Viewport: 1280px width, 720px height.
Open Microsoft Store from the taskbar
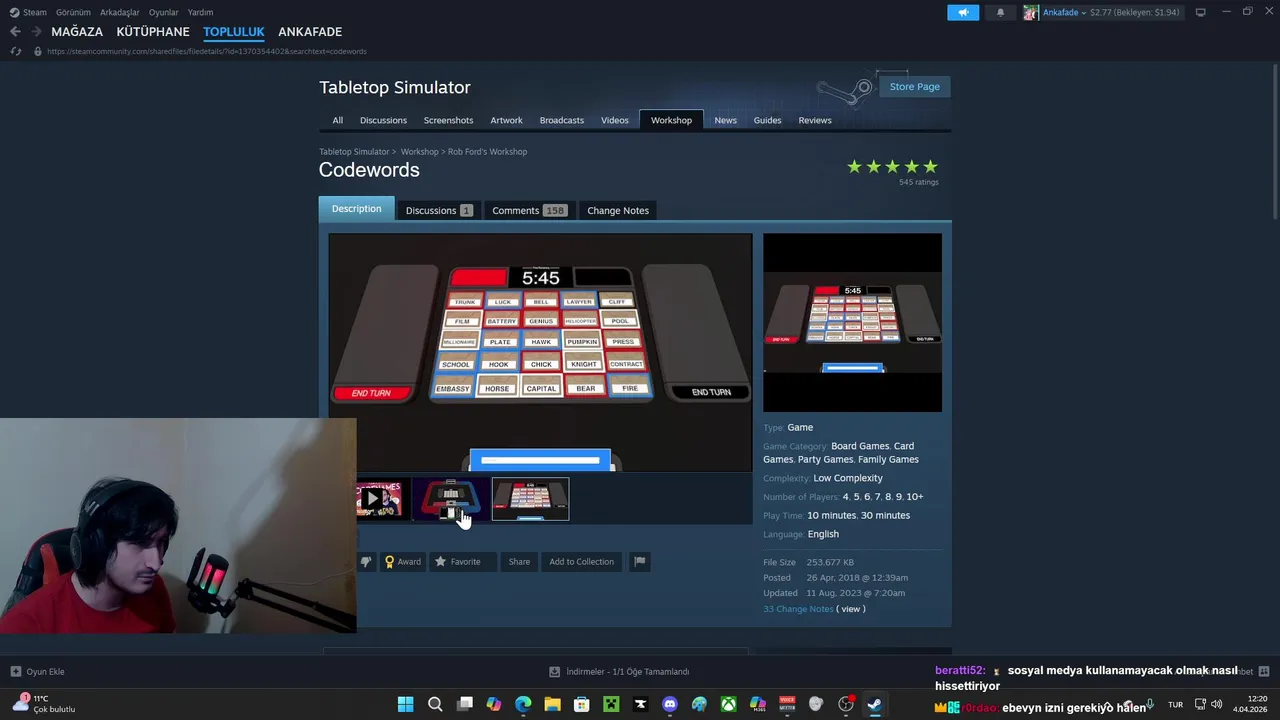tap(582, 704)
